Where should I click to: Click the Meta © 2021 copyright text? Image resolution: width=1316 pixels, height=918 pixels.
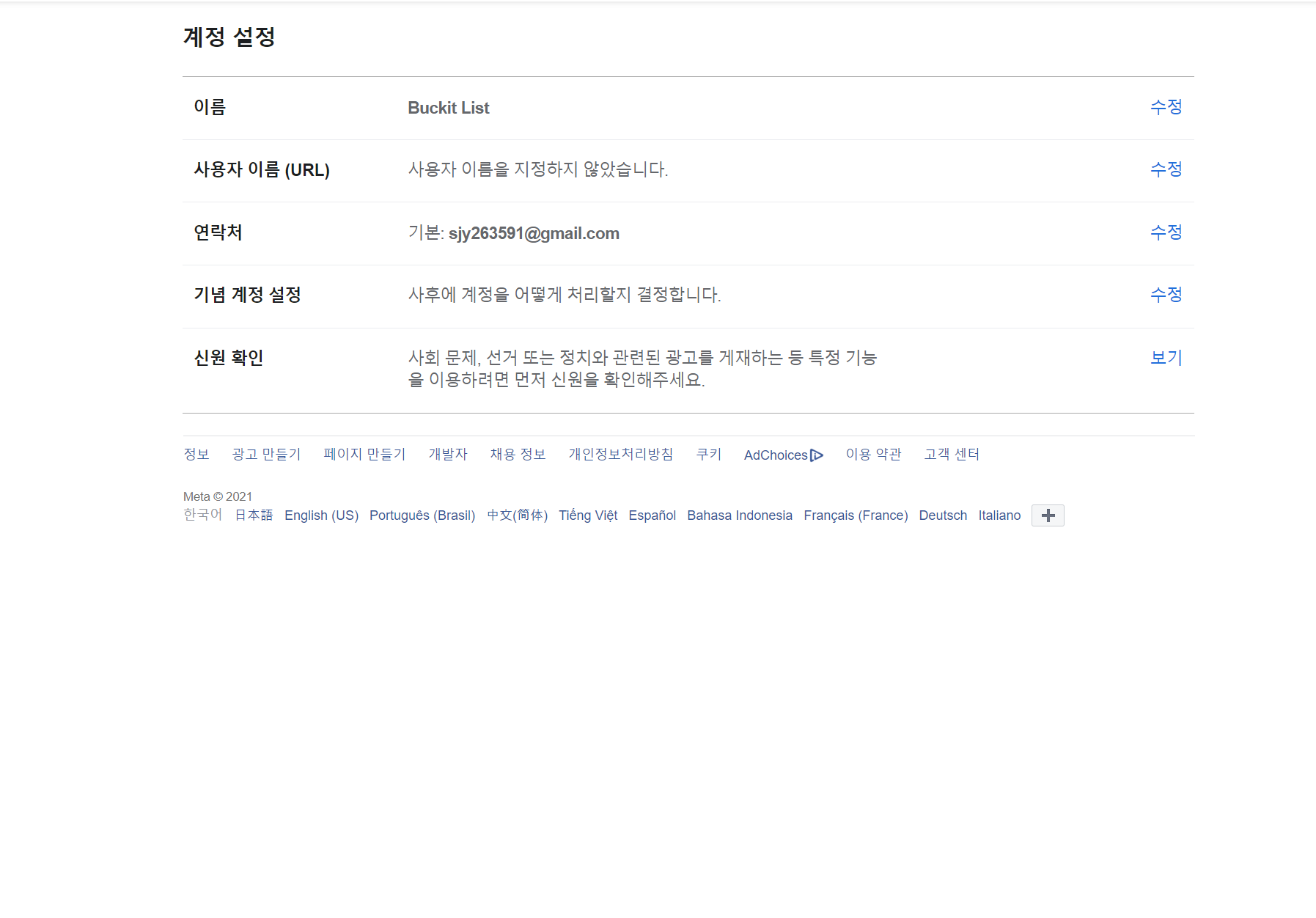click(218, 496)
